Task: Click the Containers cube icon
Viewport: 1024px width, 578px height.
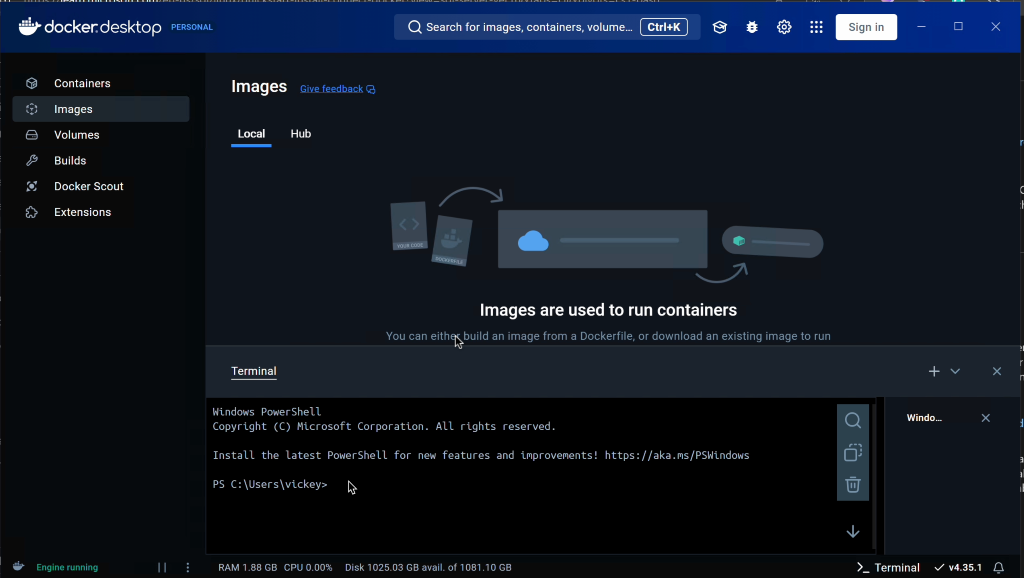Action: point(31,84)
